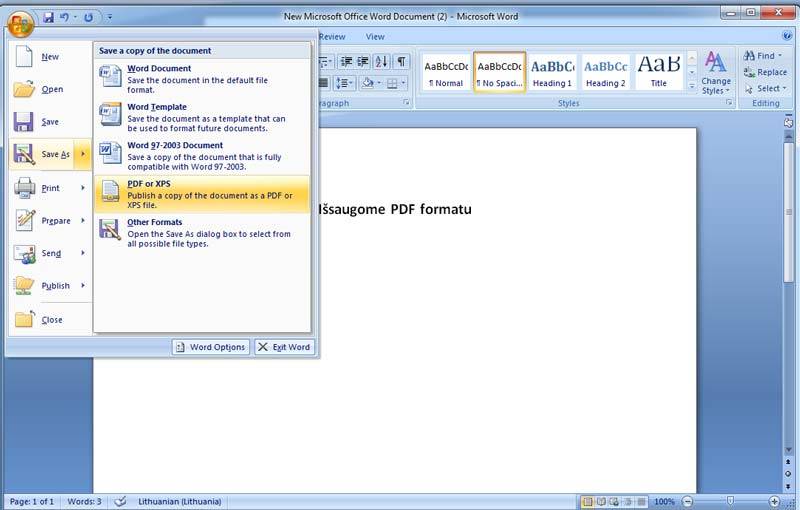Click the proofing errors status bar icon
800x510 pixels.
point(120,501)
